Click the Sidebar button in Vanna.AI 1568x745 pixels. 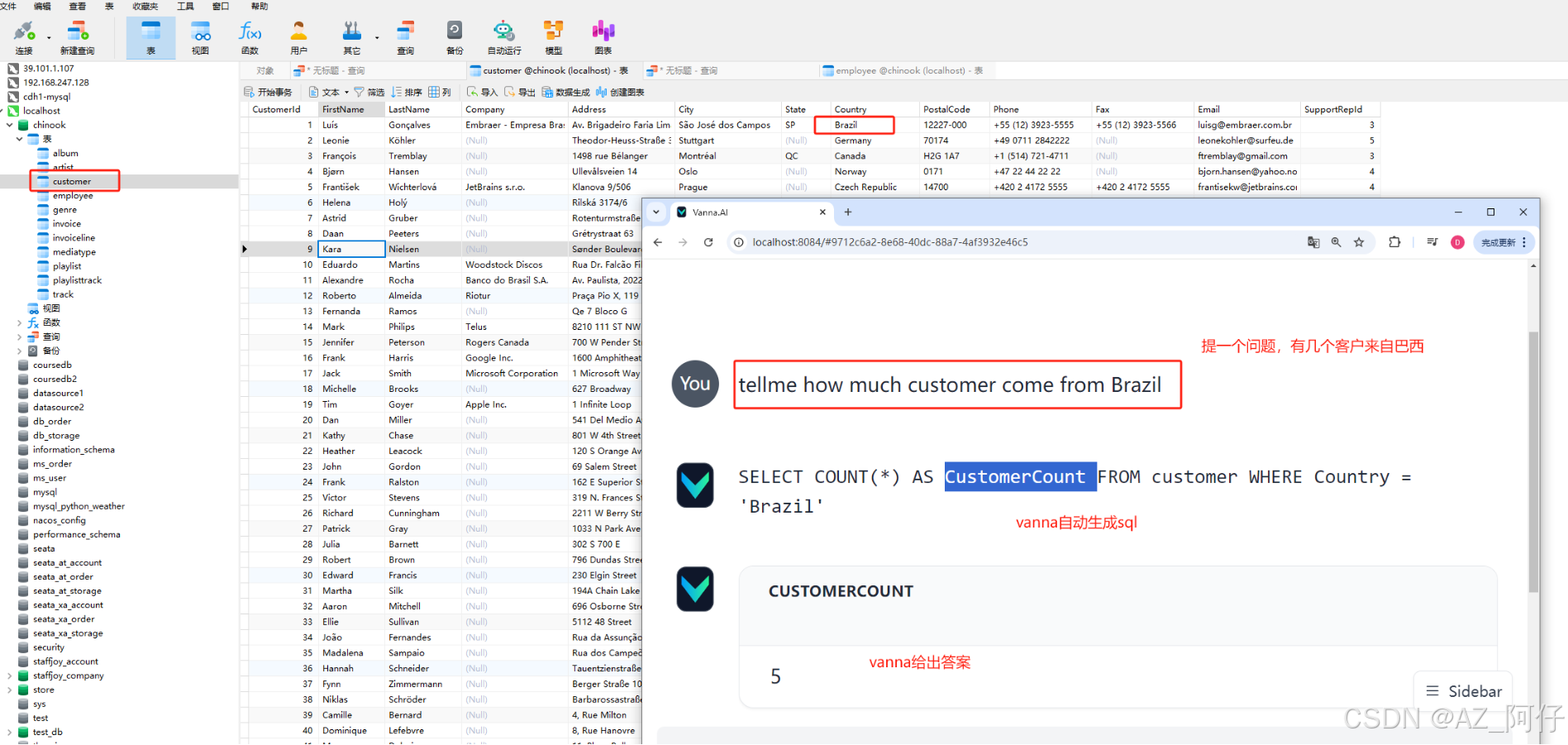[x=1464, y=691]
